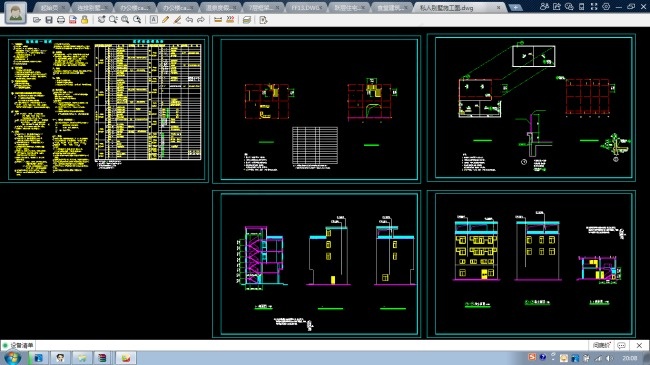Export the drawing as PDF
Viewport: 650px width, 365px height.
(73, 20)
